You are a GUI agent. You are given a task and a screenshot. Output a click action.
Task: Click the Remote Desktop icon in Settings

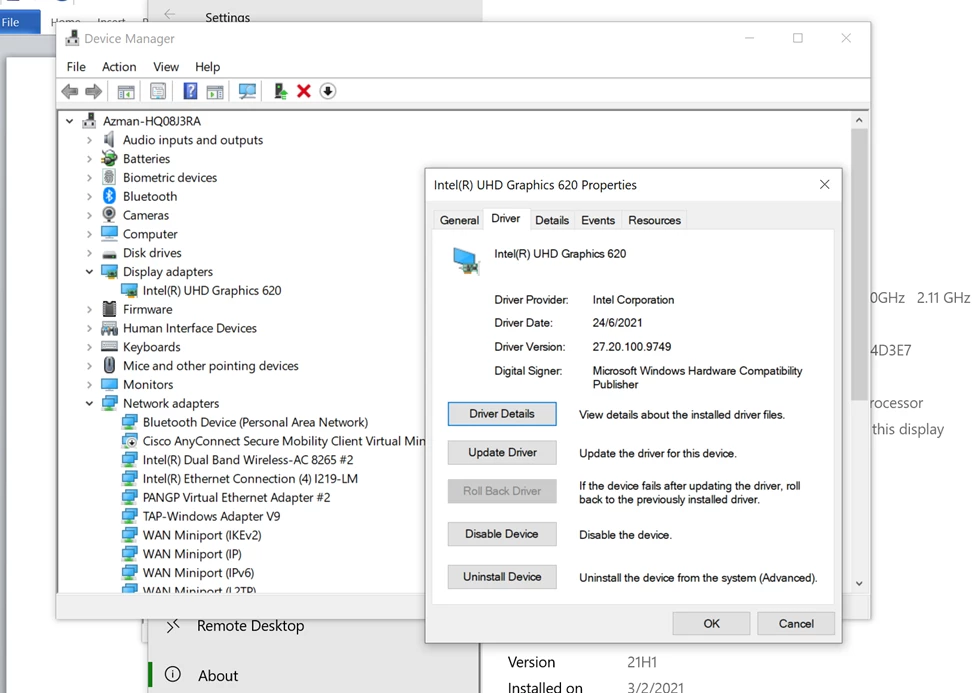tap(173, 625)
